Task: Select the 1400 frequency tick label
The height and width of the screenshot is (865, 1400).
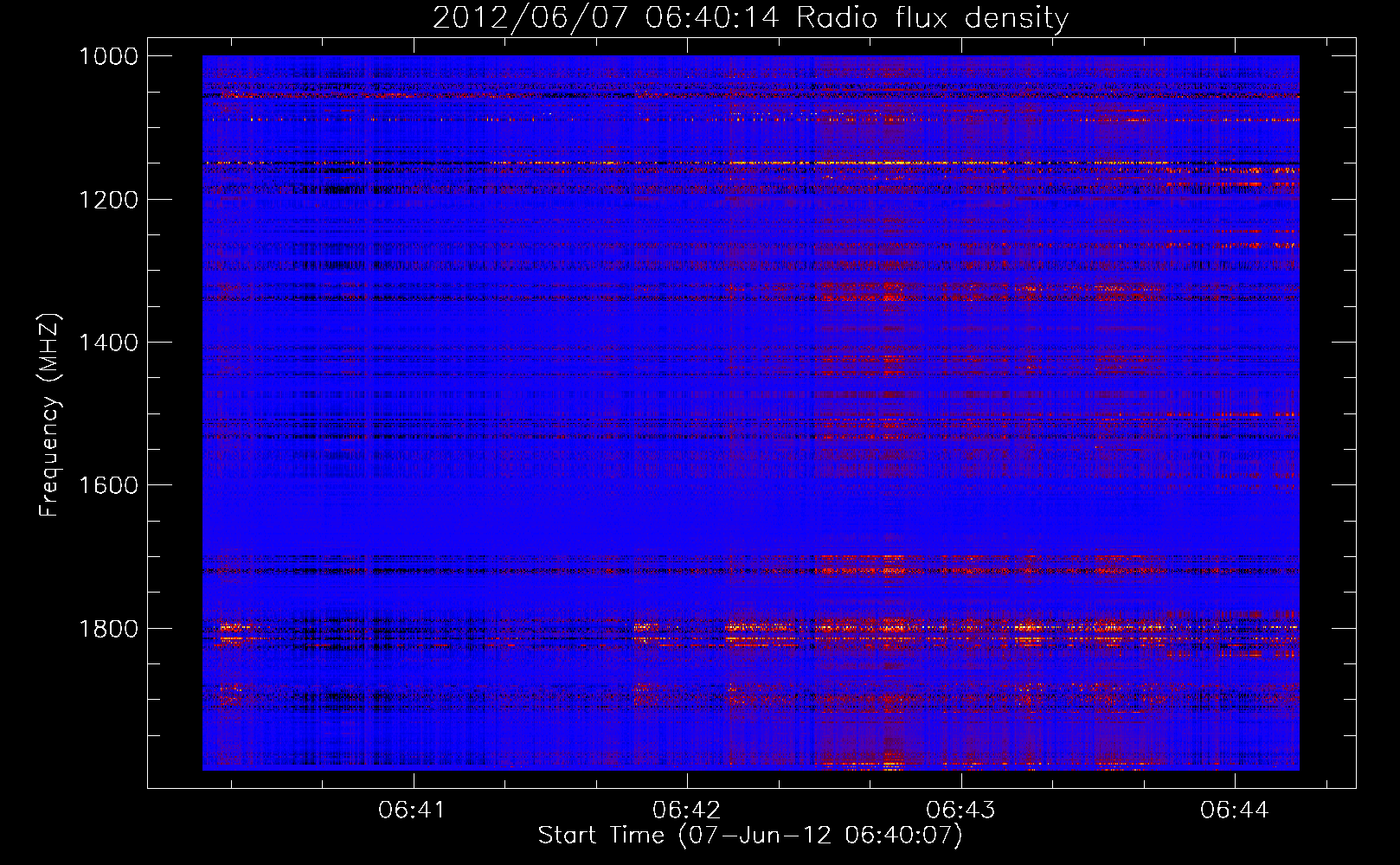Action: [108, 343]
